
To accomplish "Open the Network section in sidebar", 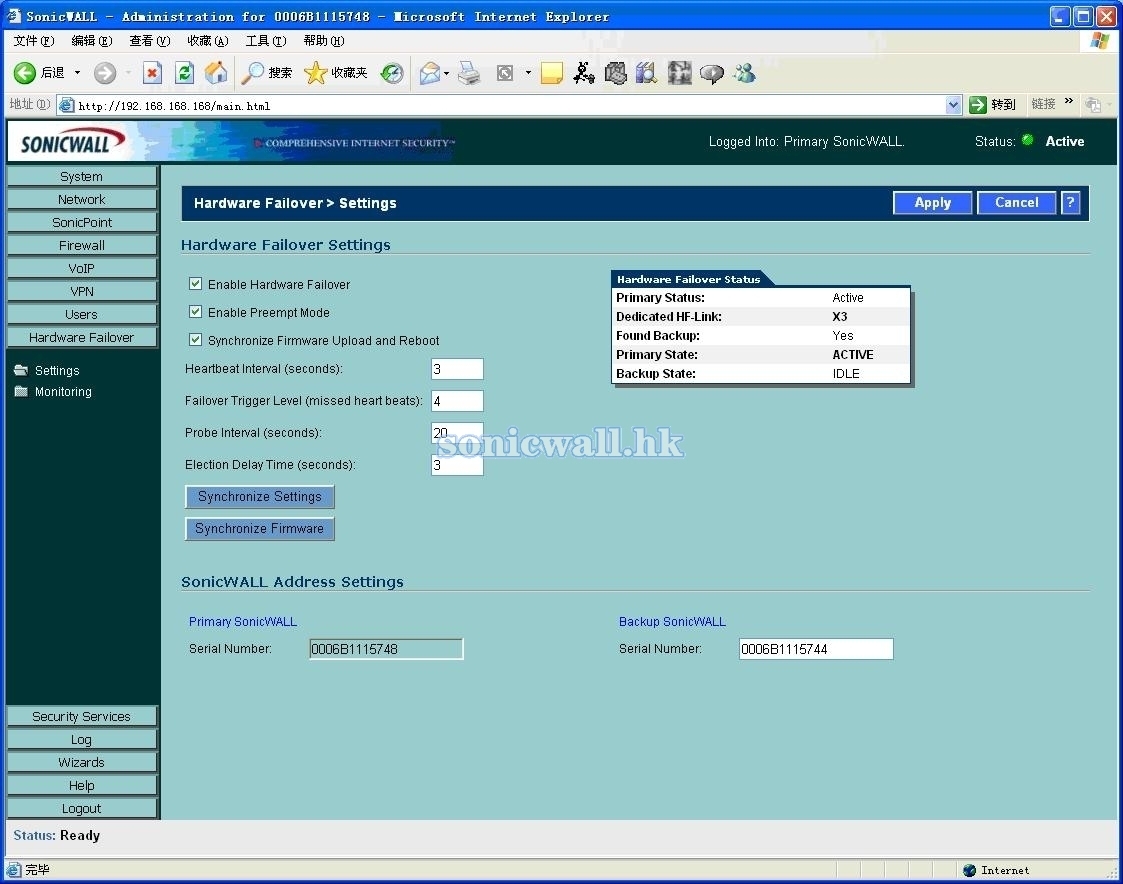I will tap(82, 199).
